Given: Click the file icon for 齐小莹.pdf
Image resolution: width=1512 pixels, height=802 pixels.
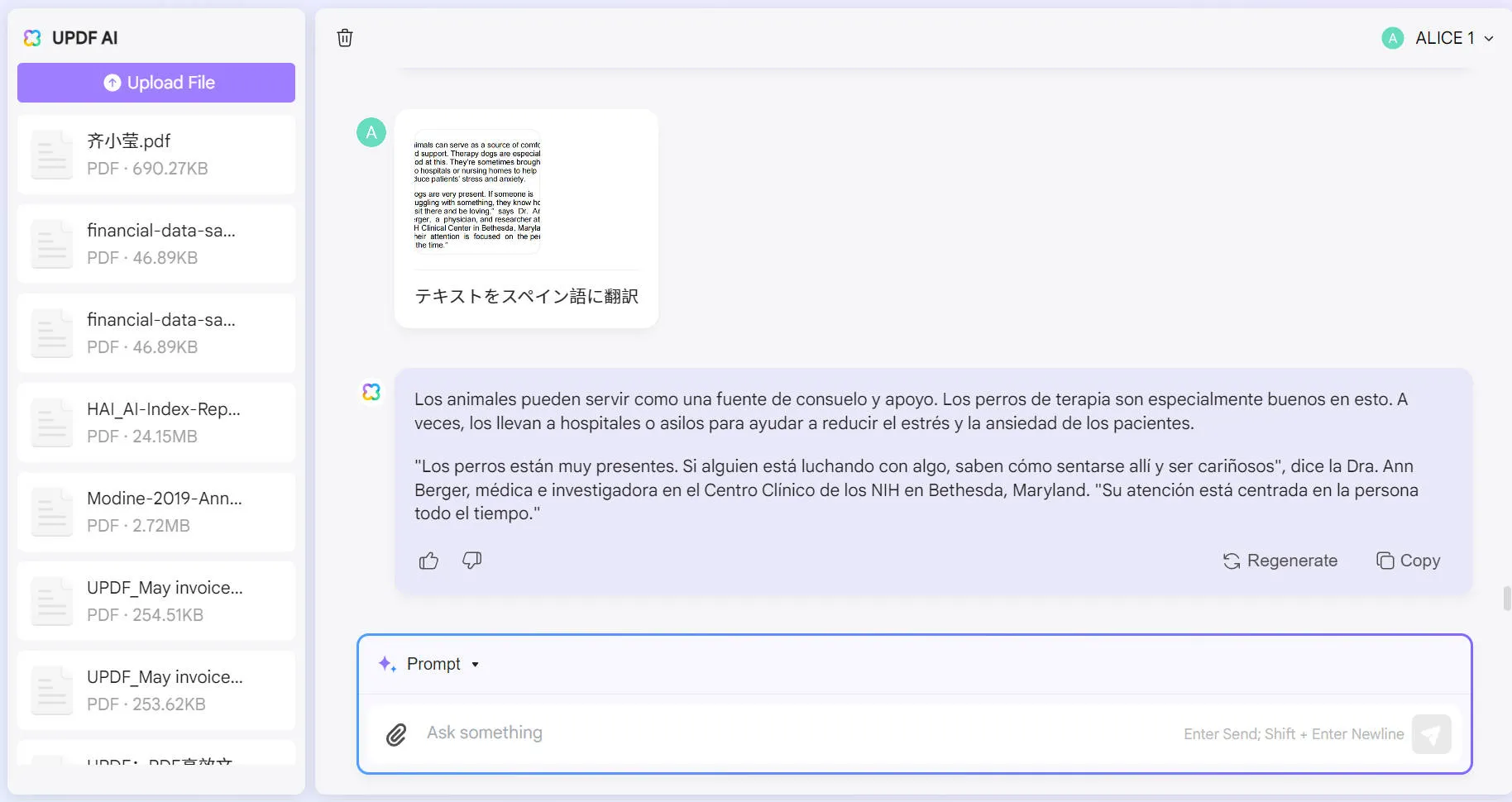Looking at the screenshot, I should coord(51,155).
